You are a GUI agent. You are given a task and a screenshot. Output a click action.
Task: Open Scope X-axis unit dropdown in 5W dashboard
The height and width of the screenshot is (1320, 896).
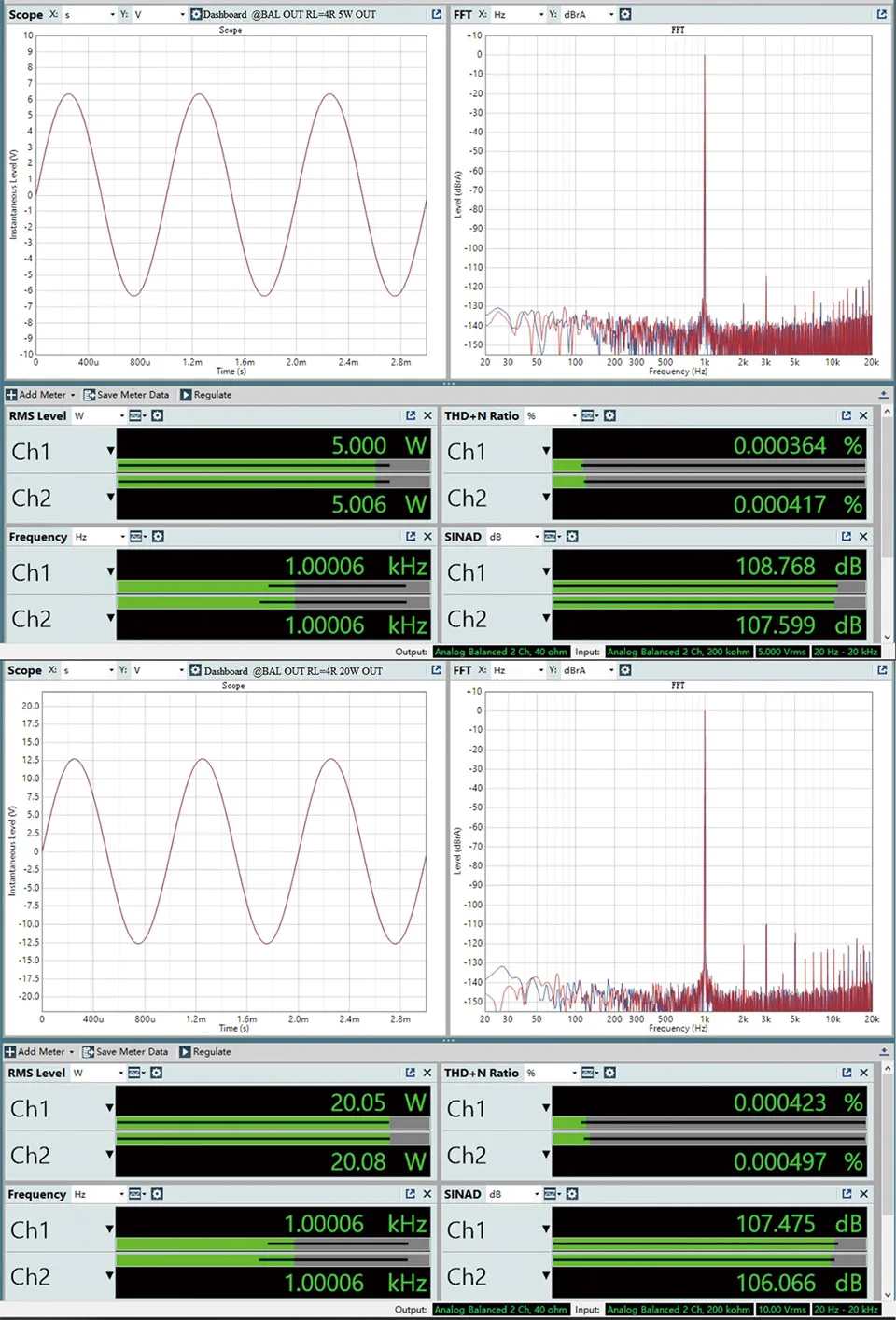coord(89,14)
